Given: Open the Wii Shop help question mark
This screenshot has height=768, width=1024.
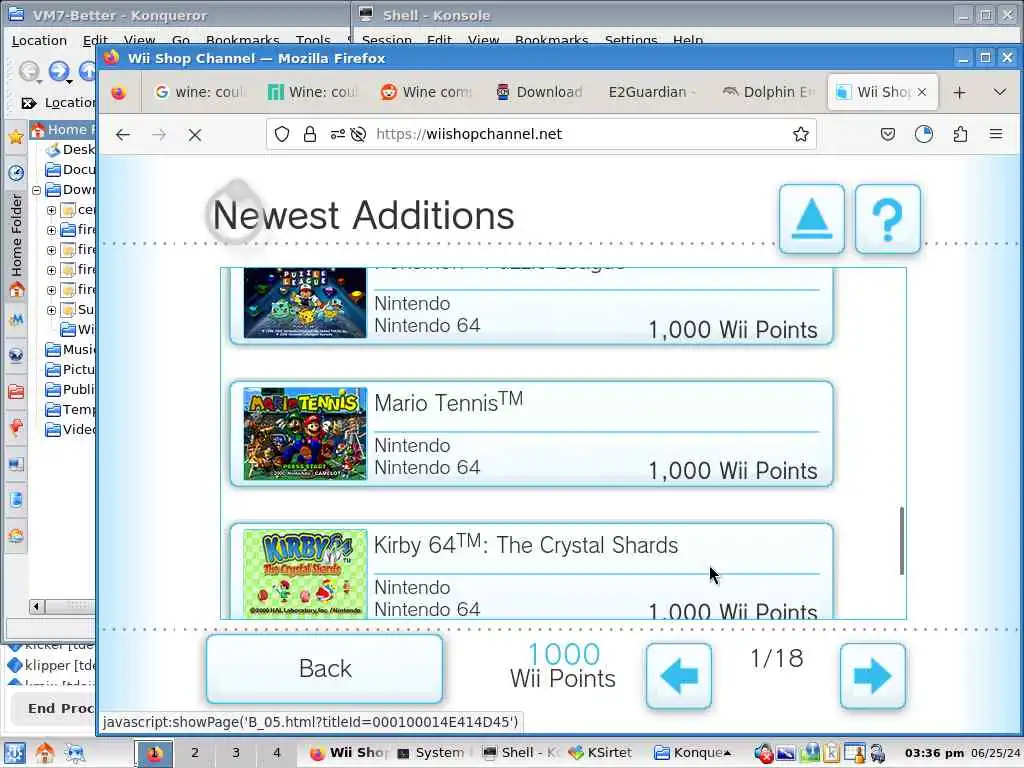Looking at the screenshot, I should (x=888, y=219).
